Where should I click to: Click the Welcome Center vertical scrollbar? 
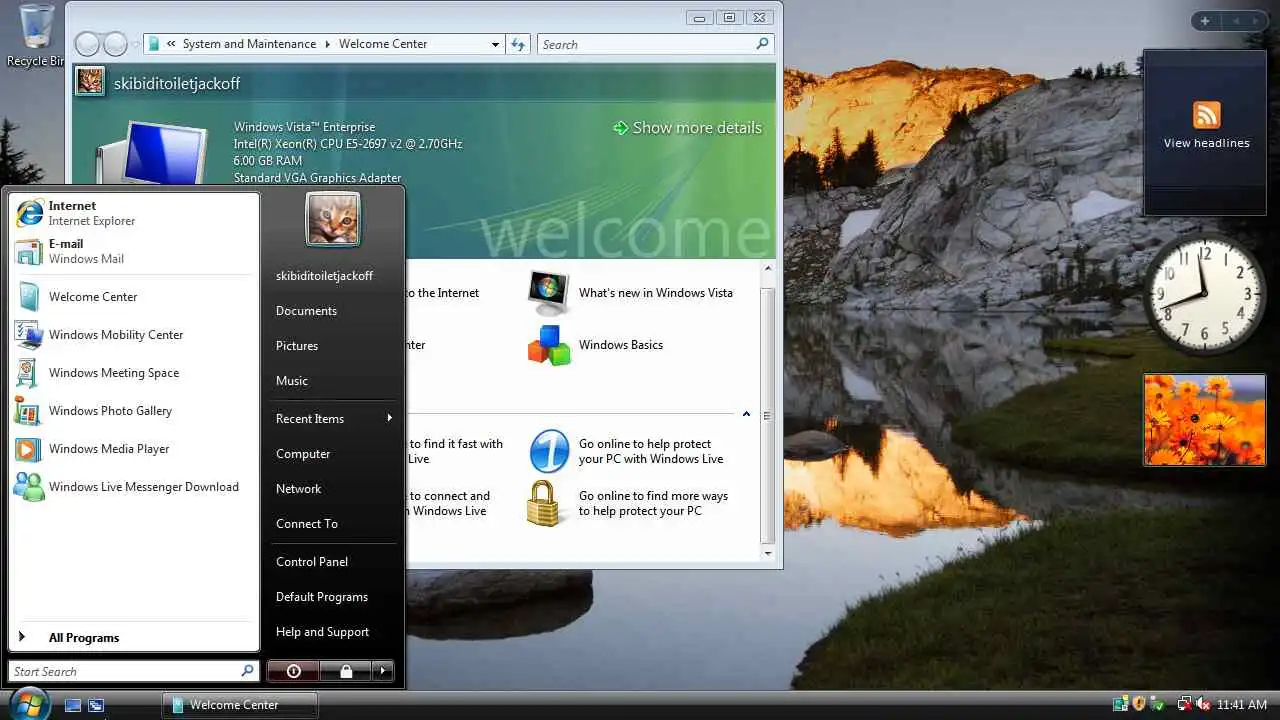point(768,411)
